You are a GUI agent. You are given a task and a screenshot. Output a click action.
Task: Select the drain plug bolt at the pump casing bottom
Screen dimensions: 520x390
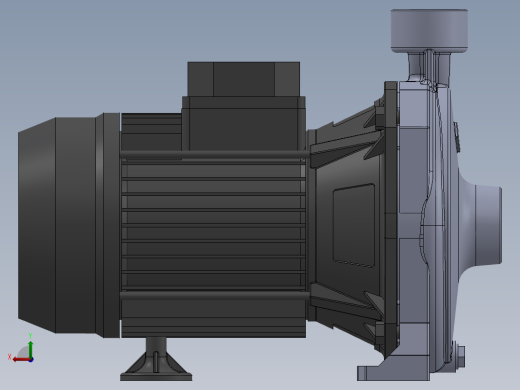tap(461, 357)
